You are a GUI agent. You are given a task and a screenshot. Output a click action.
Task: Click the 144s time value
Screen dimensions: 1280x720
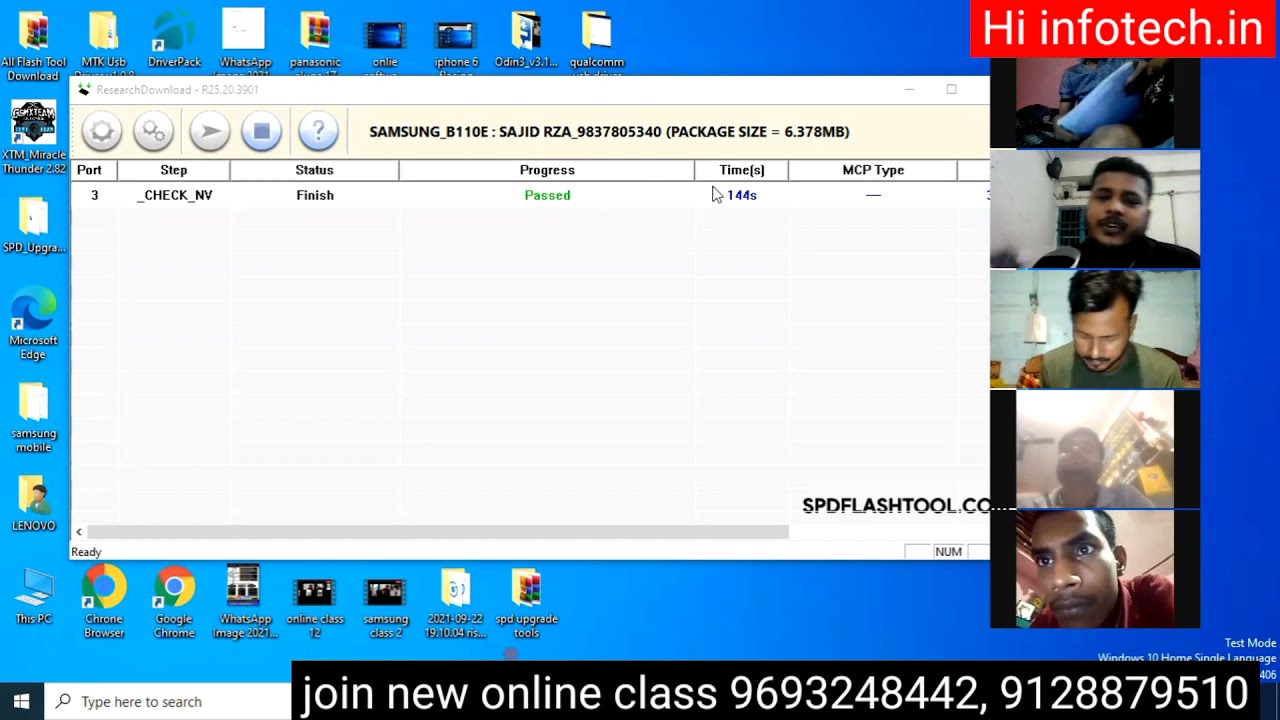[x=742, y=195]
